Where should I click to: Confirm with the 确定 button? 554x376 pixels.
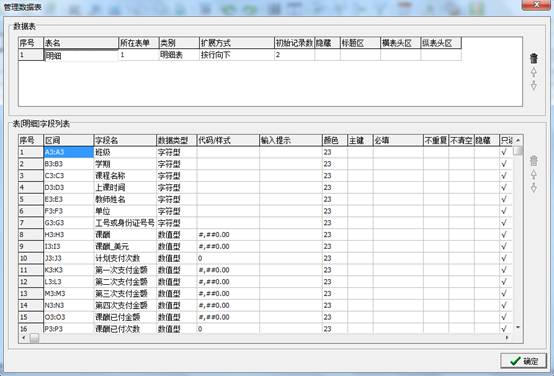(x=524, y=361)
